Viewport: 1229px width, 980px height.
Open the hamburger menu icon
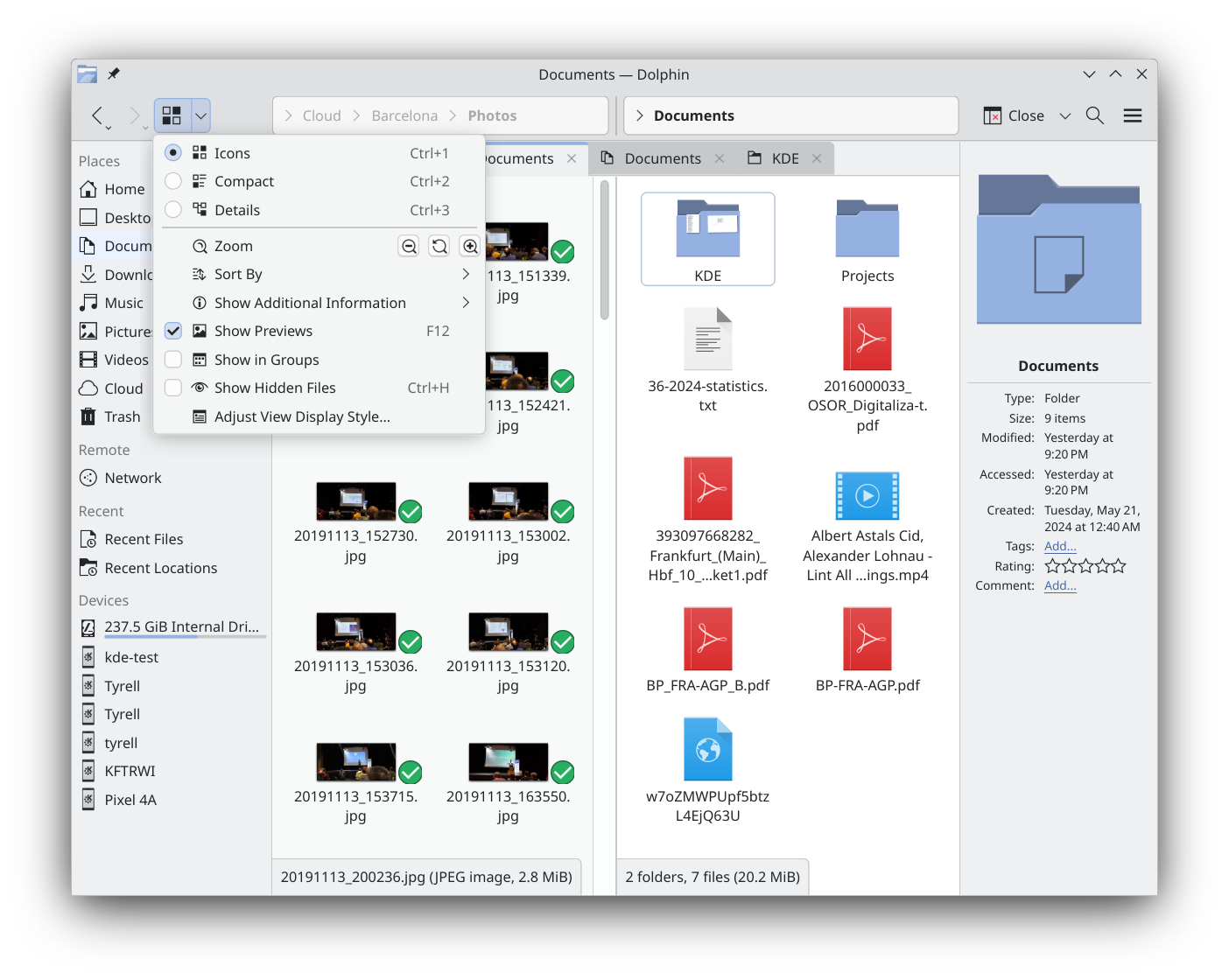1133,115
